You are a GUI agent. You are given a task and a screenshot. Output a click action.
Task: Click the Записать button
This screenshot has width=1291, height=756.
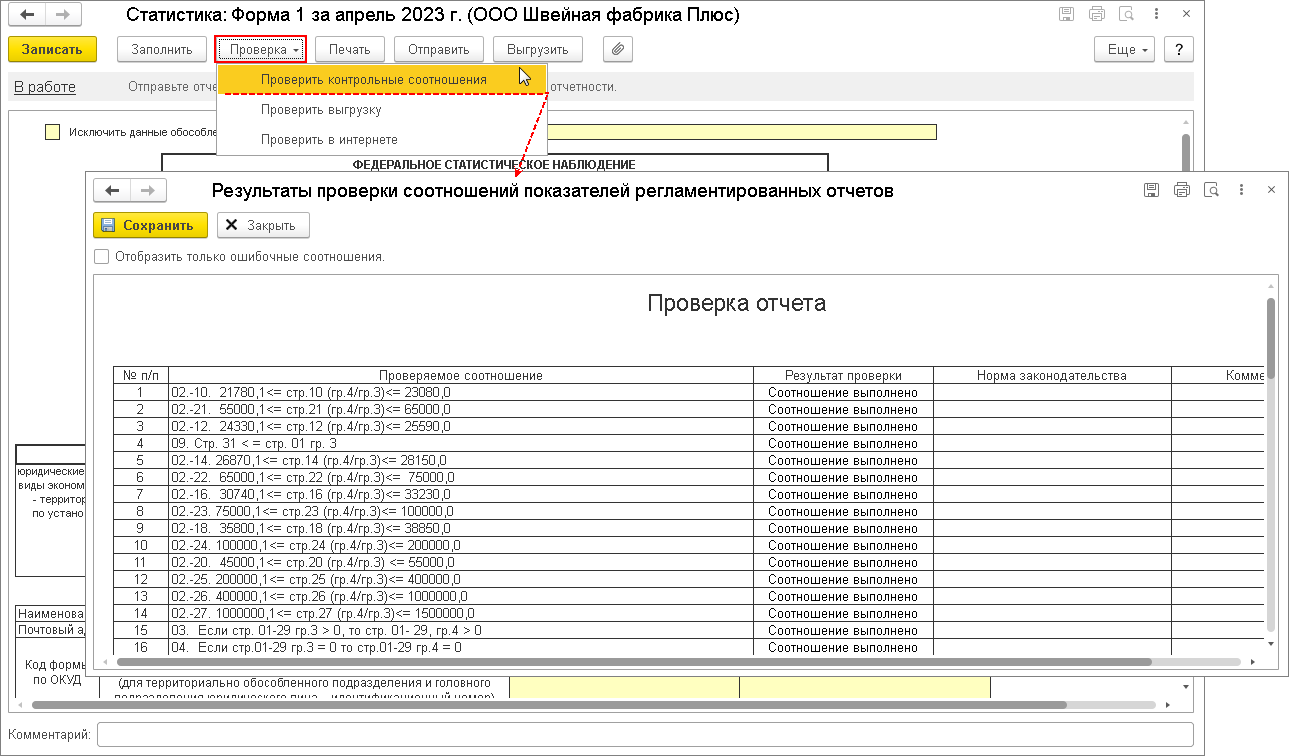pyautogui.click(x=52, y=49)
